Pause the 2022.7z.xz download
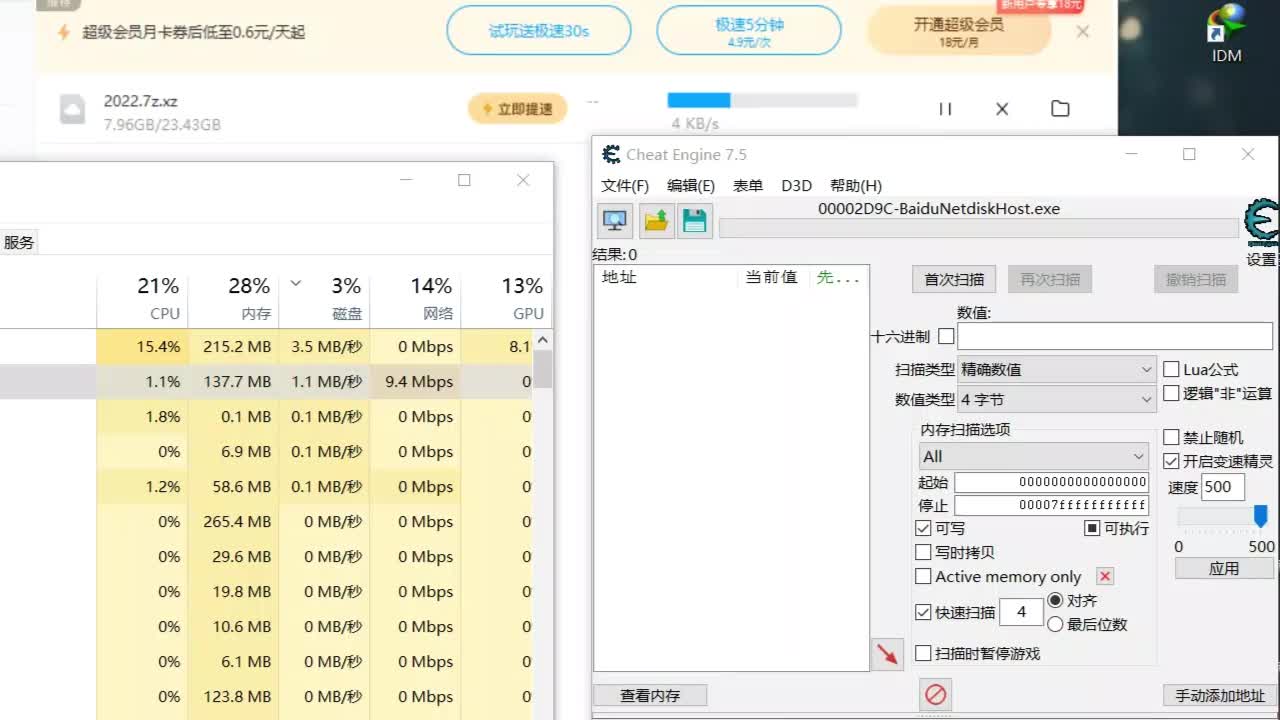1280x720 pixels. [x=945, y=109]
